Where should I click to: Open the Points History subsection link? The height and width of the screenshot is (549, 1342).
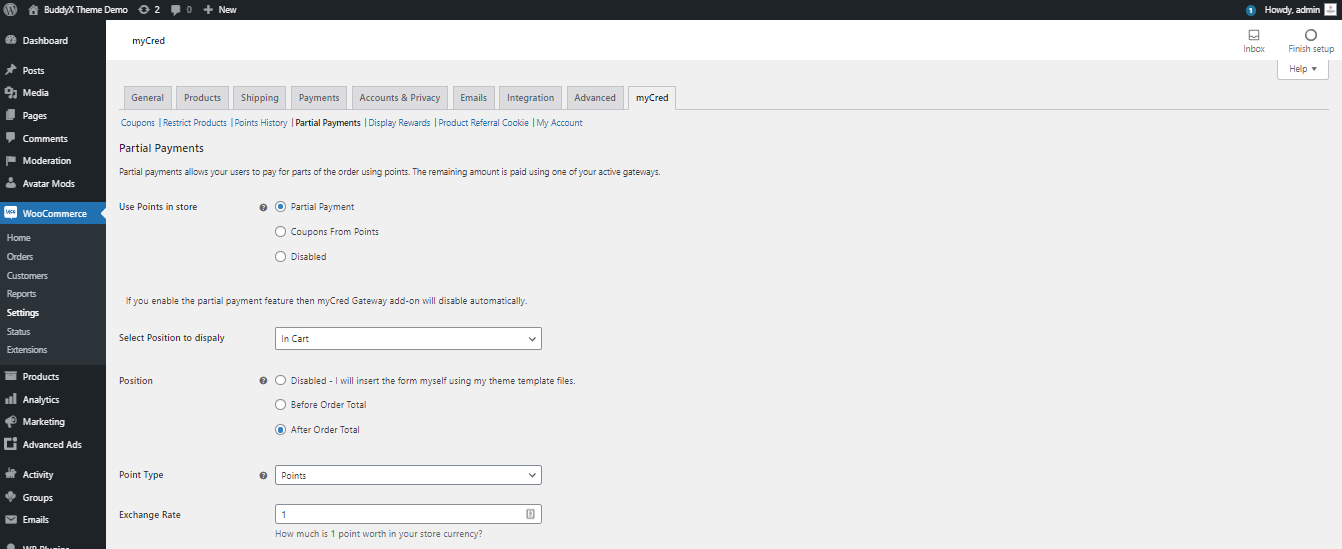[x=261, y=123]
